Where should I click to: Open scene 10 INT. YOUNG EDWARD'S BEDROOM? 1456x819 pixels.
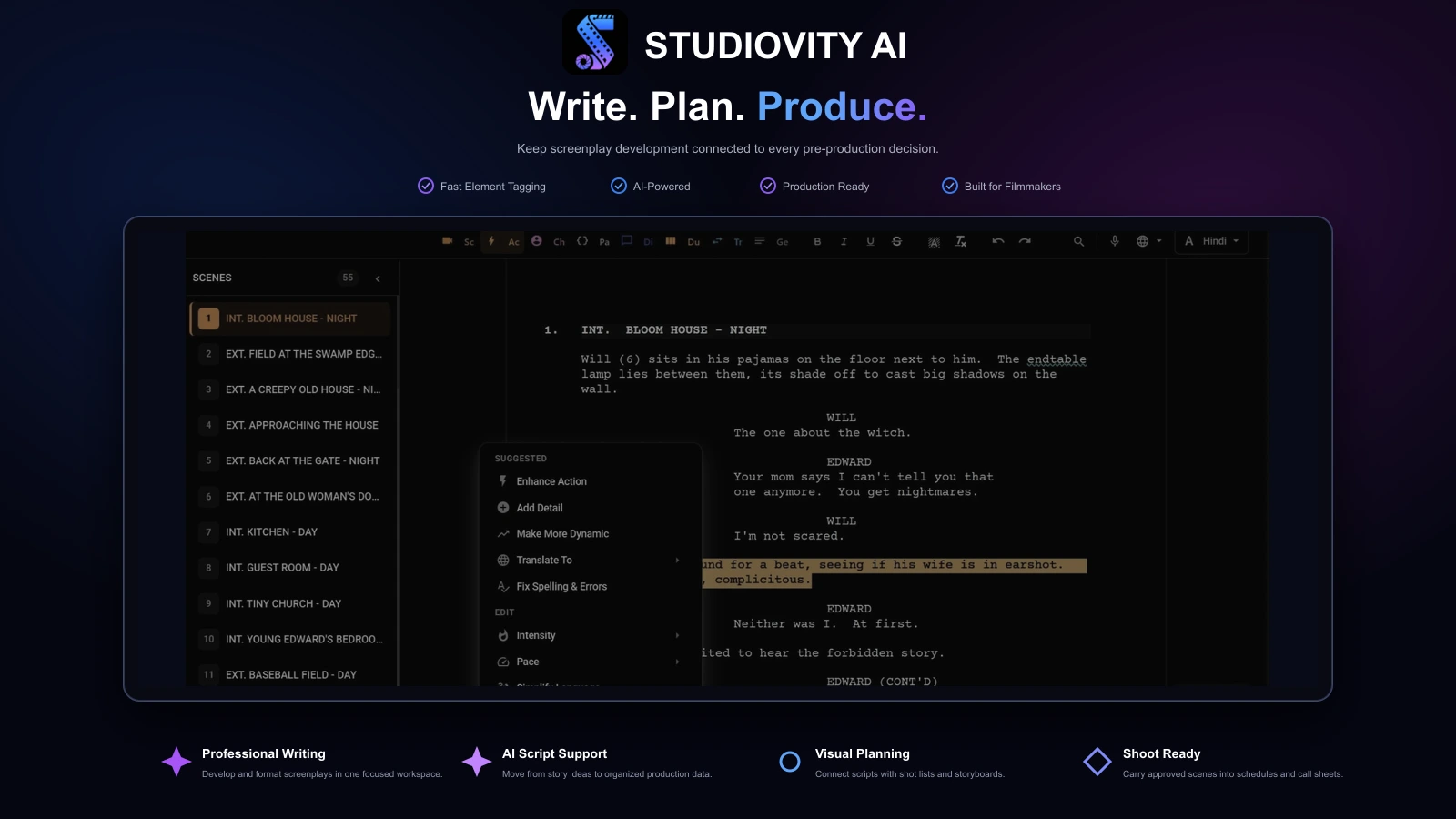pyautogui.click(x=290, y=639)
